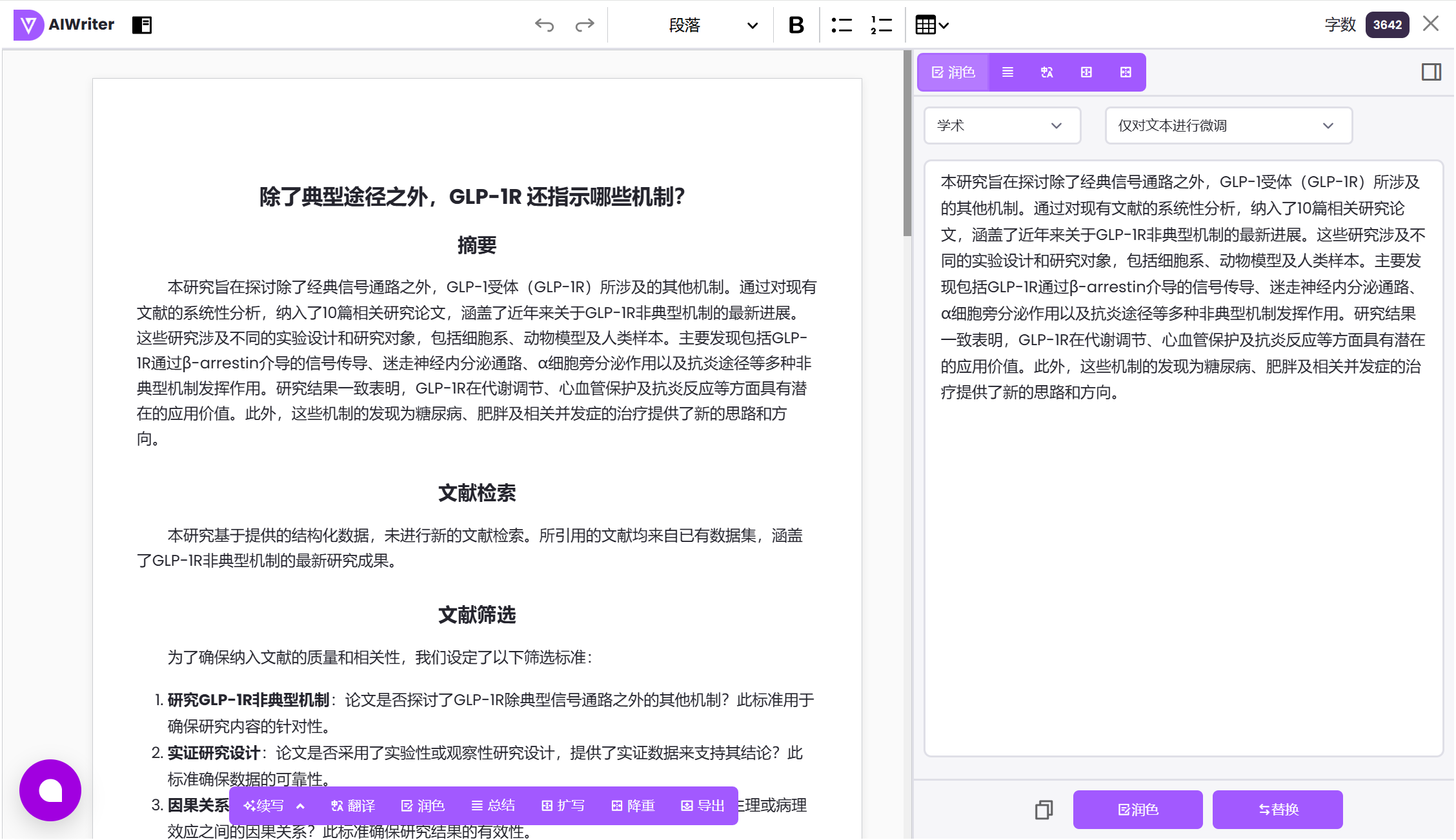Image resolution: width=1456 pixels, height=840 pixels.
Task: Select the 润色 tab in the right panel
Action: (953, 72)
